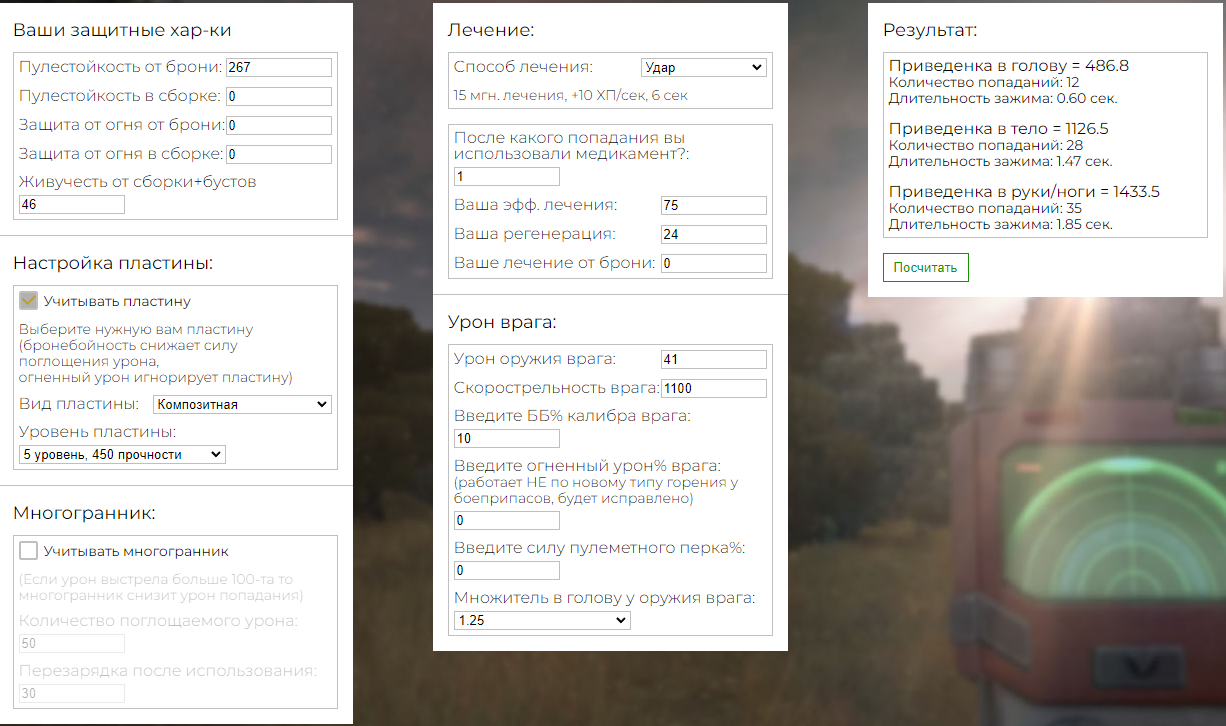This screenshot has width=1226, height=726.
Task: Click 'Приведенка в руки/ноги = 1433.5' text
Action: point(1024,192)
